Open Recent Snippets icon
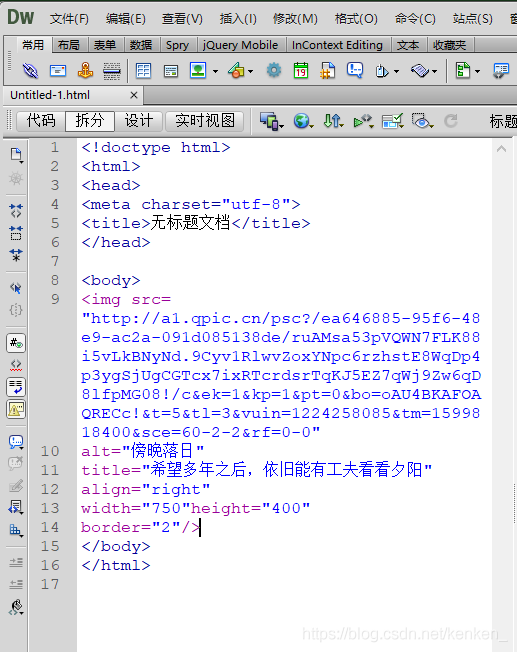Screen dimensions: 517x652 (16, 507)
